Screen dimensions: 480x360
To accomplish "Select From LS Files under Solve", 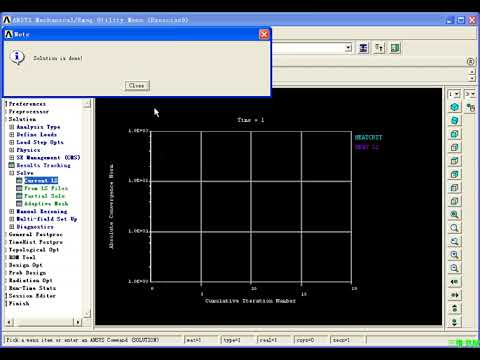I will click(46, 188).
